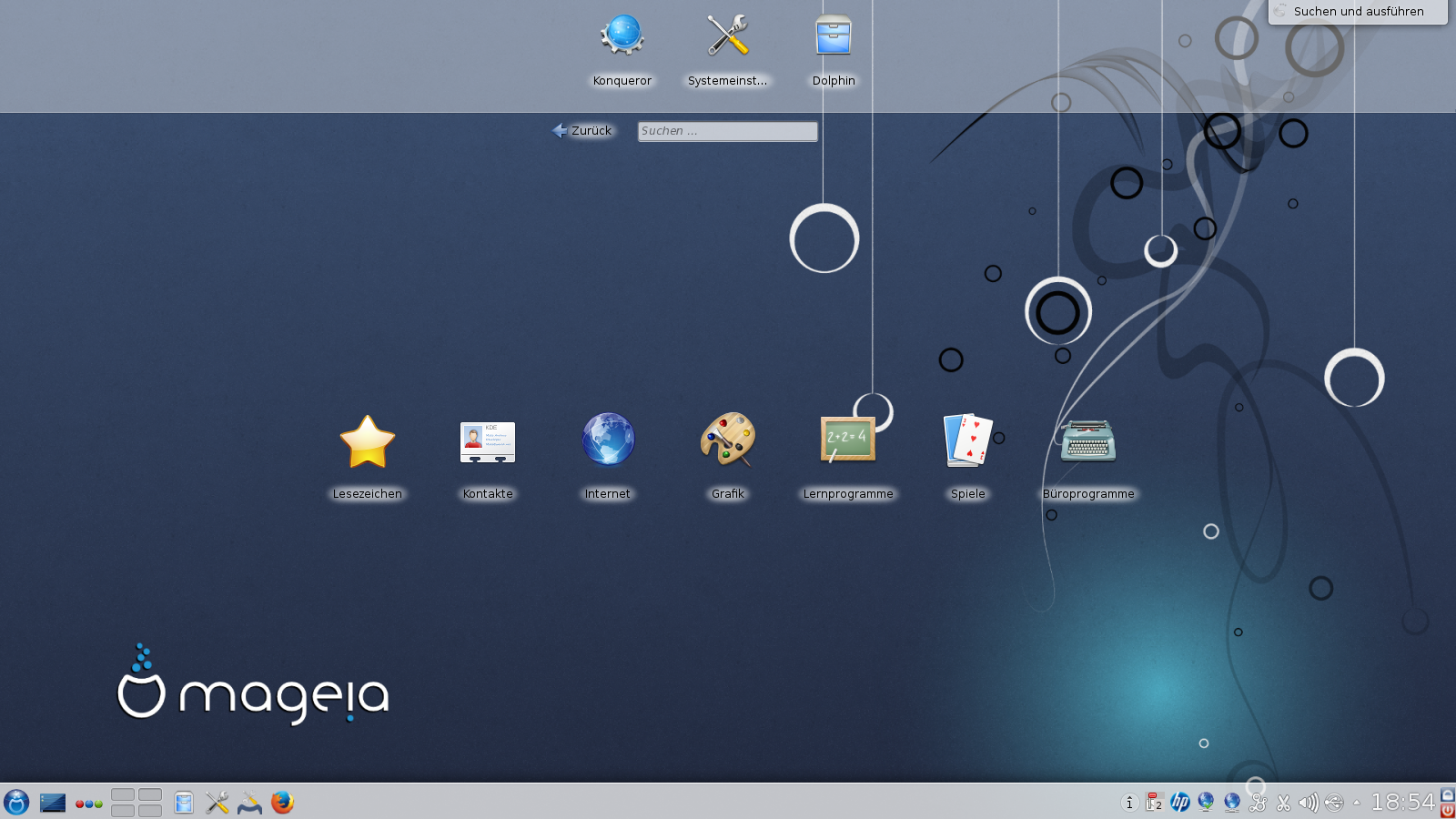This screenshot has width=1456, height=819.
Task: Open the USB device notifier icon
Action: tap(1334, 803)
